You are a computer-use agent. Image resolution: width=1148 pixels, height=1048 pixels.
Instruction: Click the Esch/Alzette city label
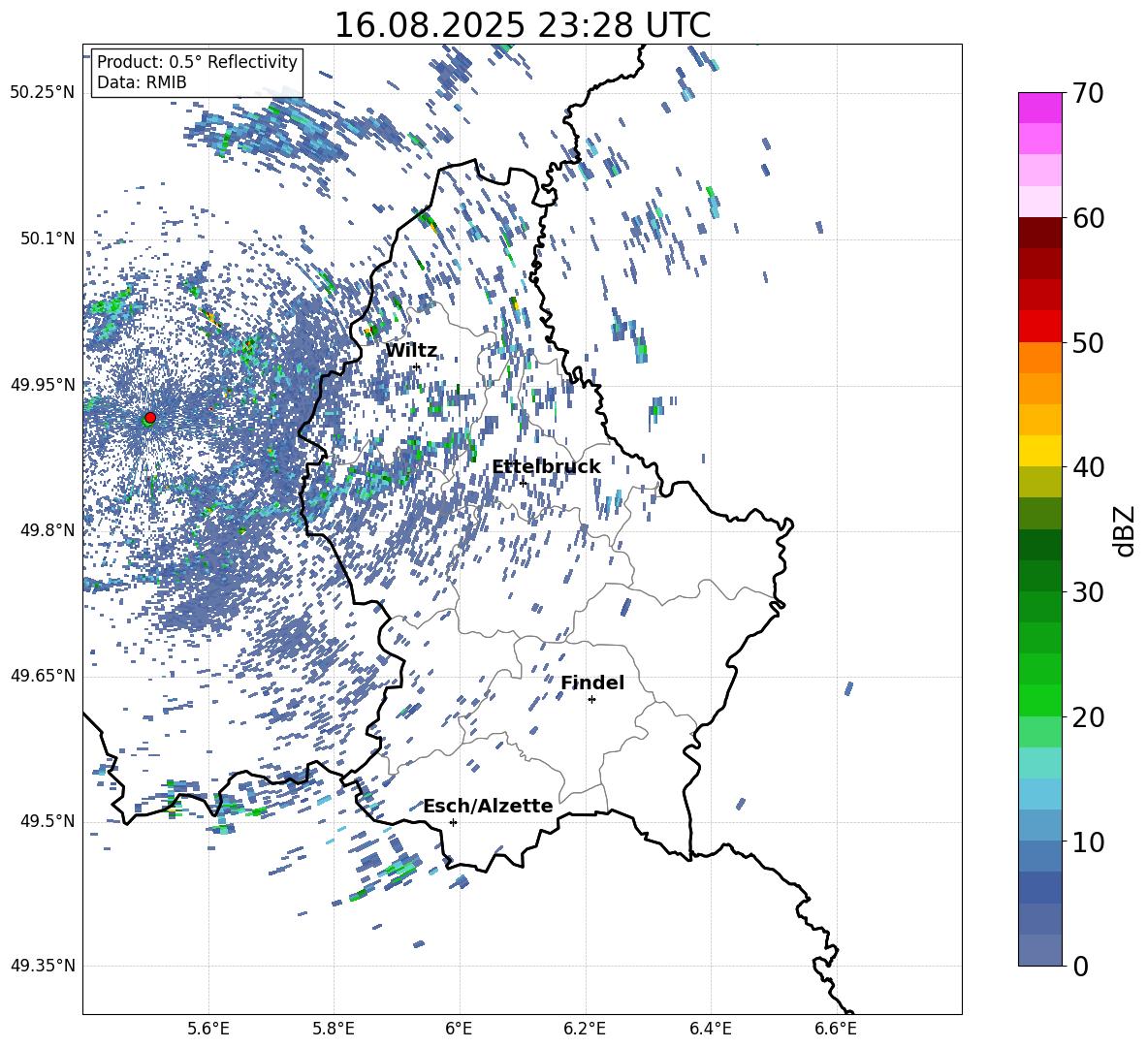click(x=489, y=806)
